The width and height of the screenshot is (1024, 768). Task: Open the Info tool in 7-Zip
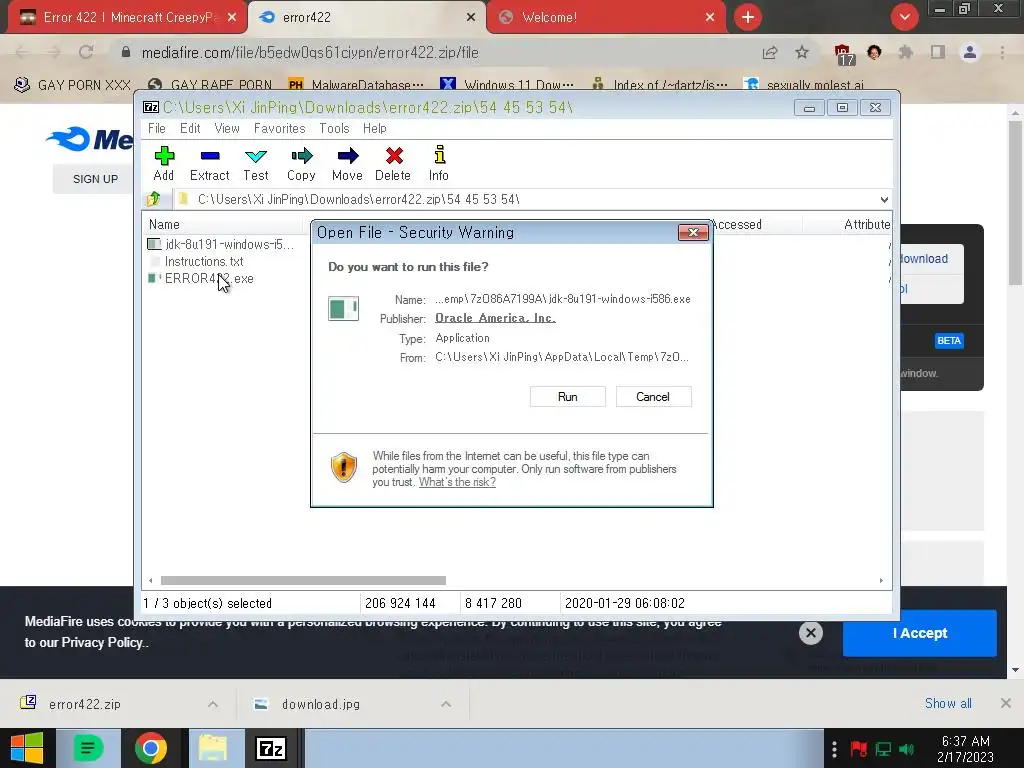pos(439,164)
